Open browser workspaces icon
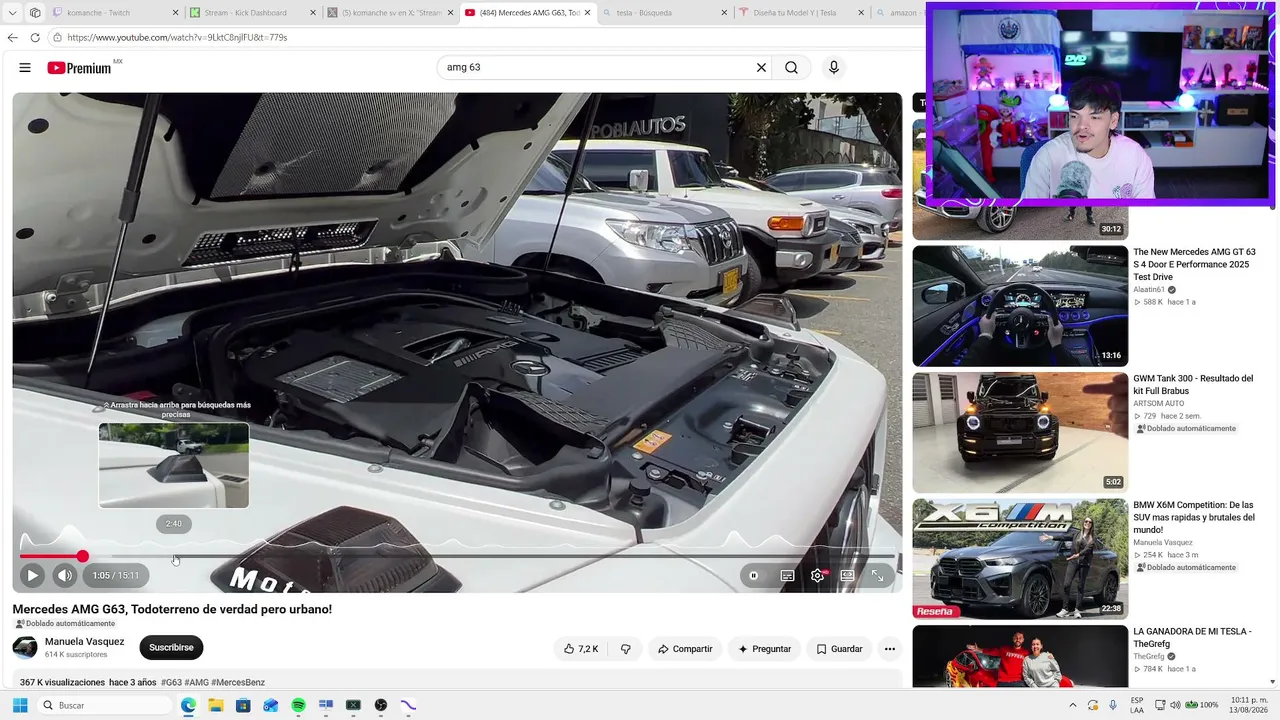 pyautogui.click(x=35, y=13)
